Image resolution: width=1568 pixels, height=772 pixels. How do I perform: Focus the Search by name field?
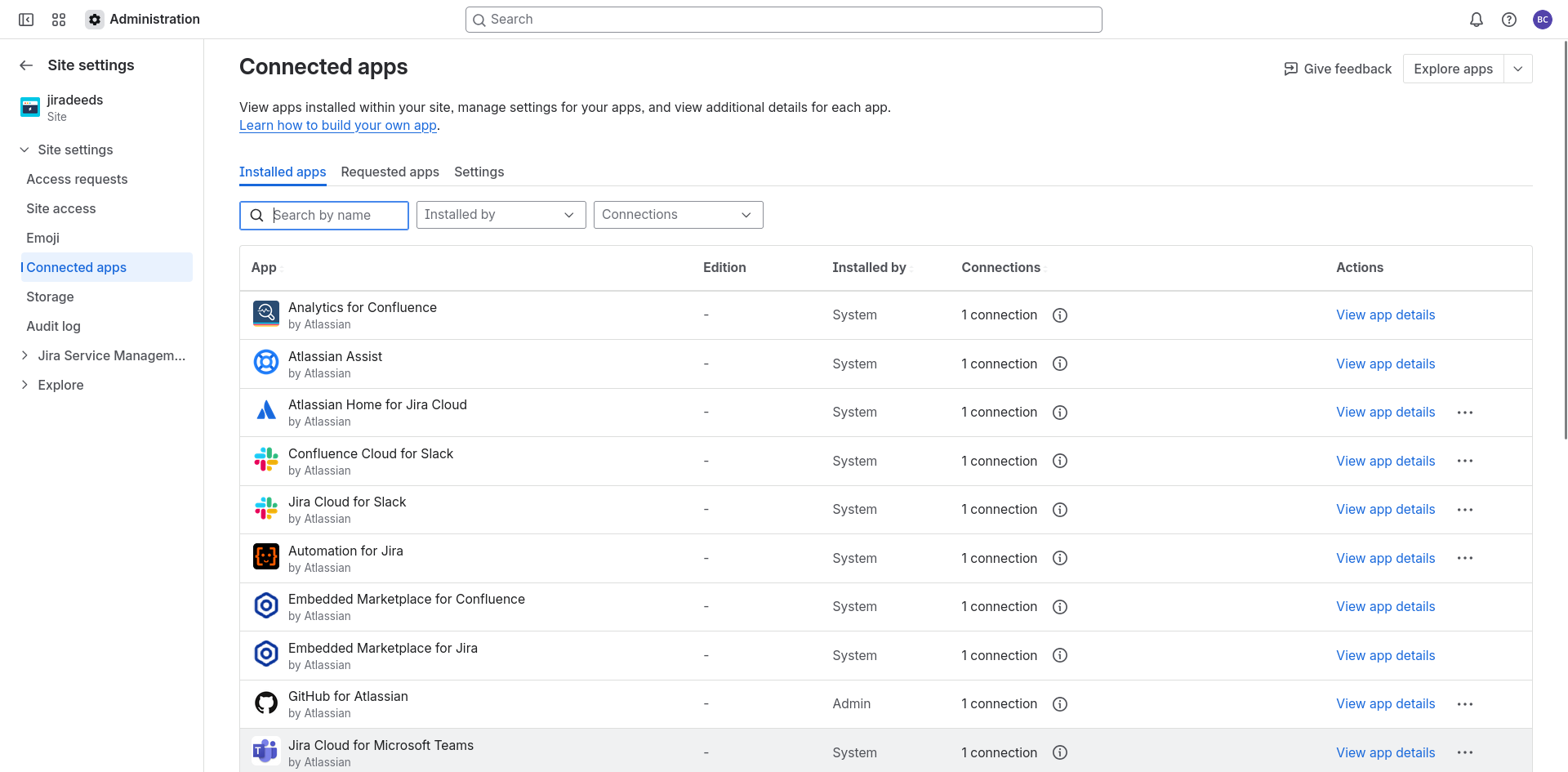pyautogui.click(x=335, y=216)
